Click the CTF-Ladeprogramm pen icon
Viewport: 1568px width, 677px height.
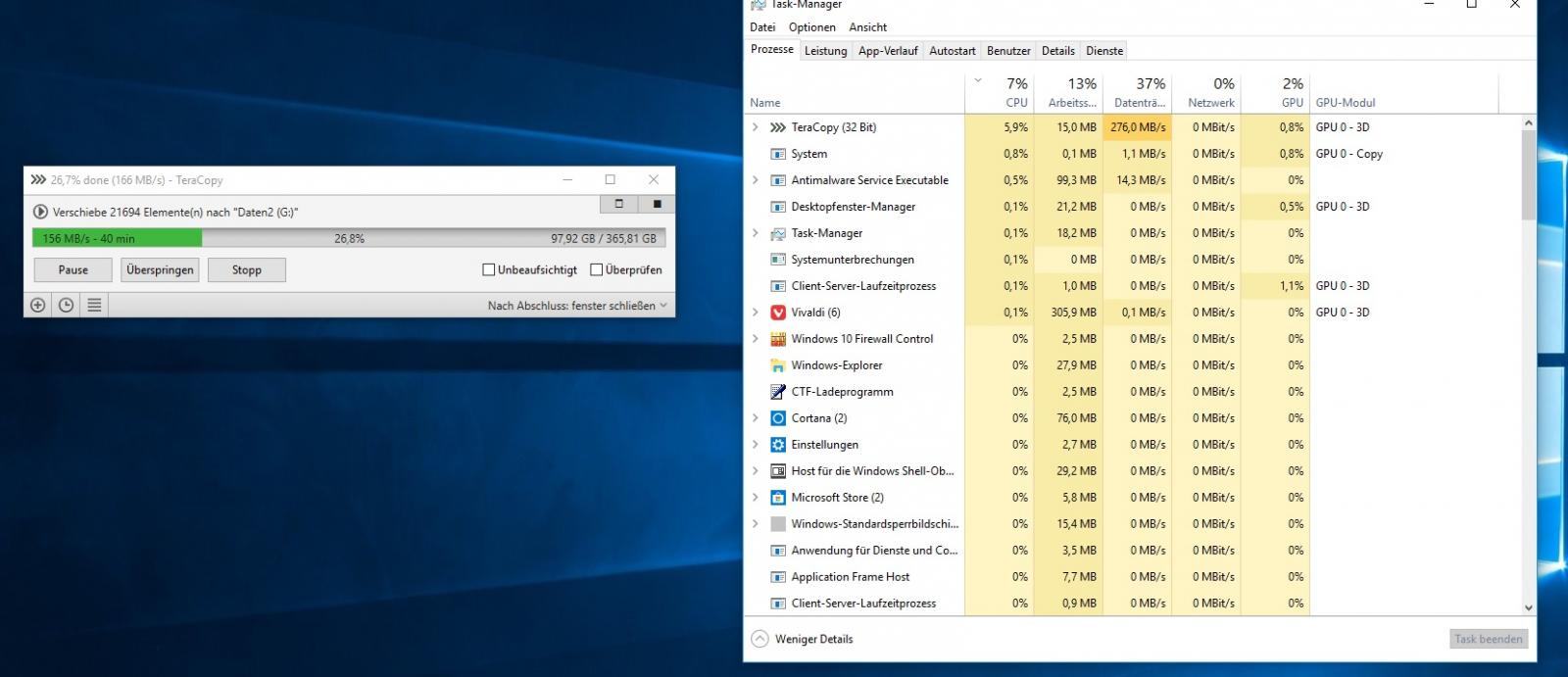[x=778, y=392]
